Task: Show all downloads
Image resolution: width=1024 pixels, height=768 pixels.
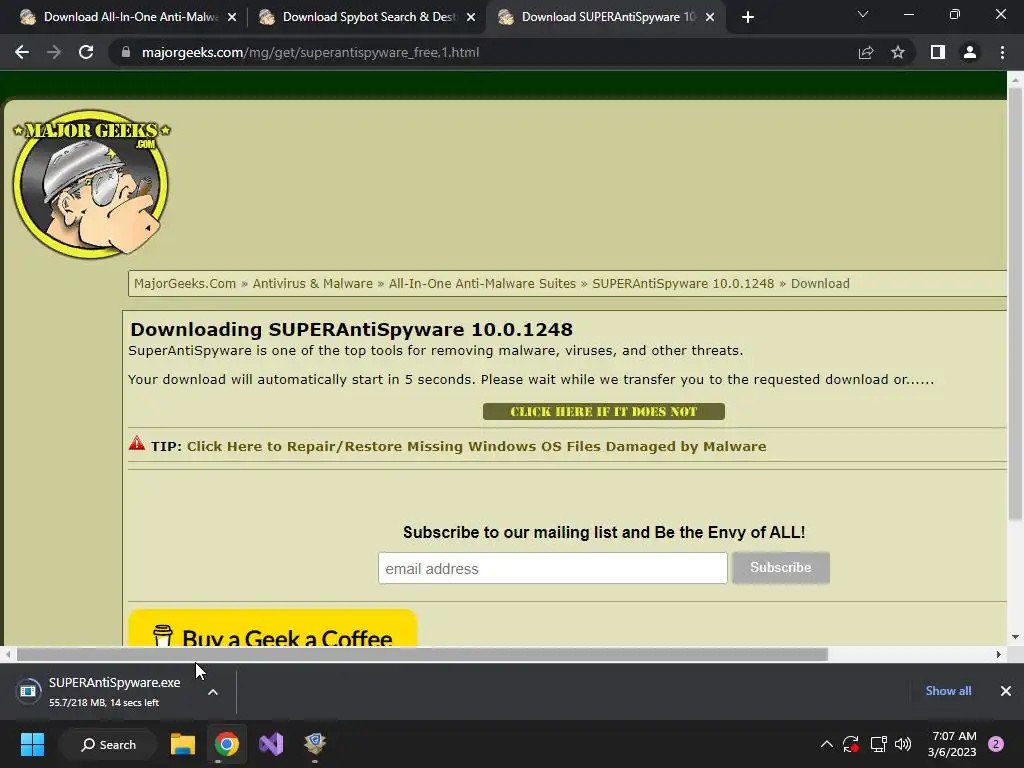Action: 948,691
